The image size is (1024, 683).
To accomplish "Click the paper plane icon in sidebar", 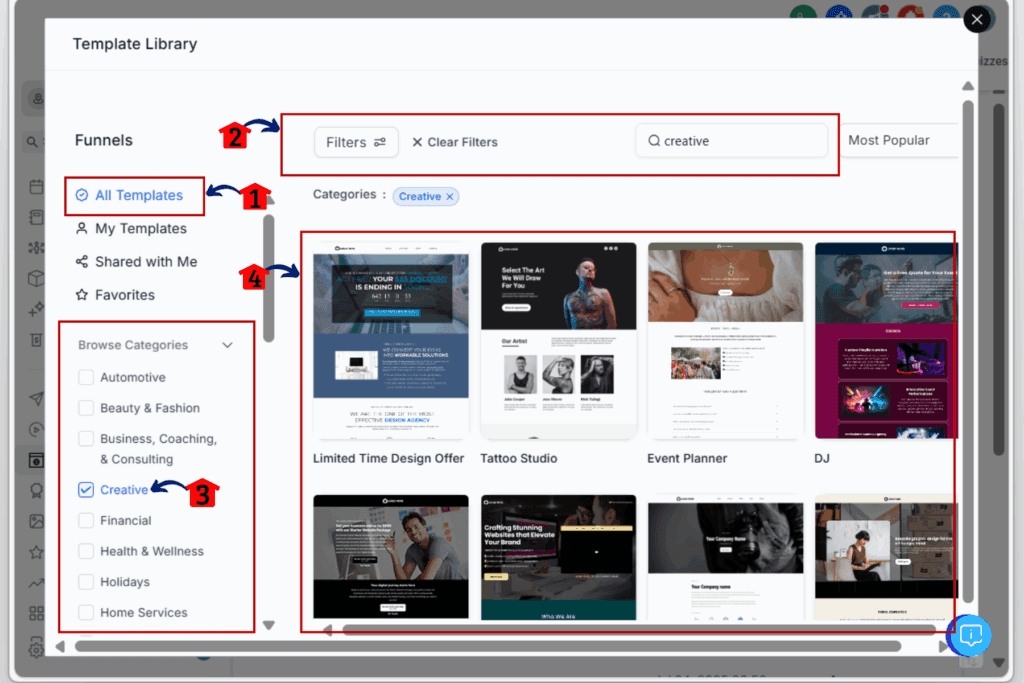I will pos(37,398).
